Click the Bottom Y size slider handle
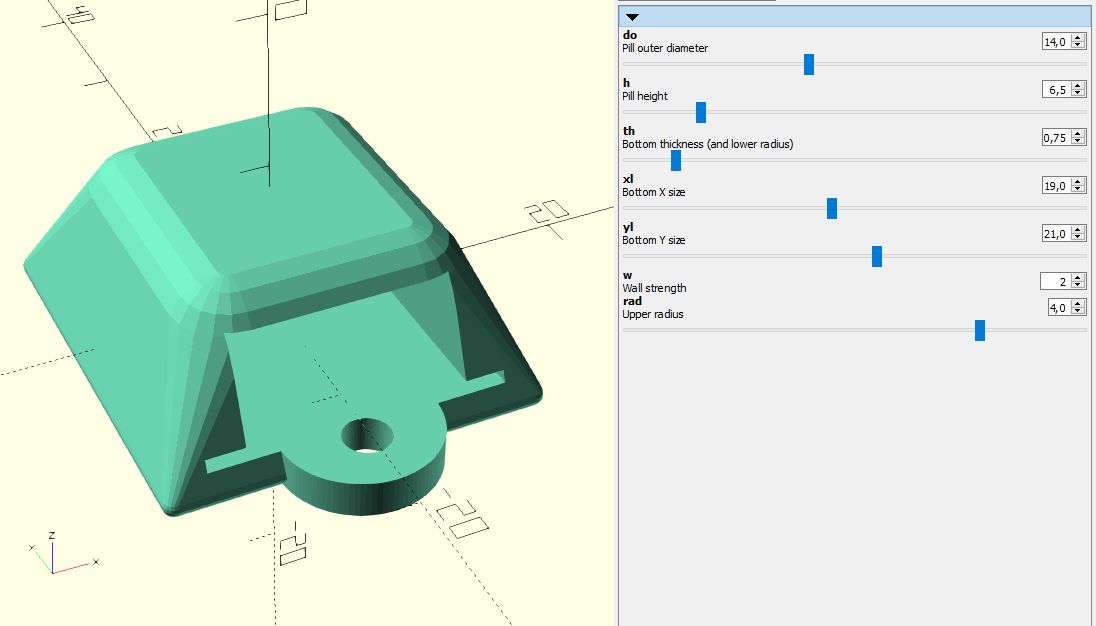The image size is (1096, 626). tap(877, 256)
